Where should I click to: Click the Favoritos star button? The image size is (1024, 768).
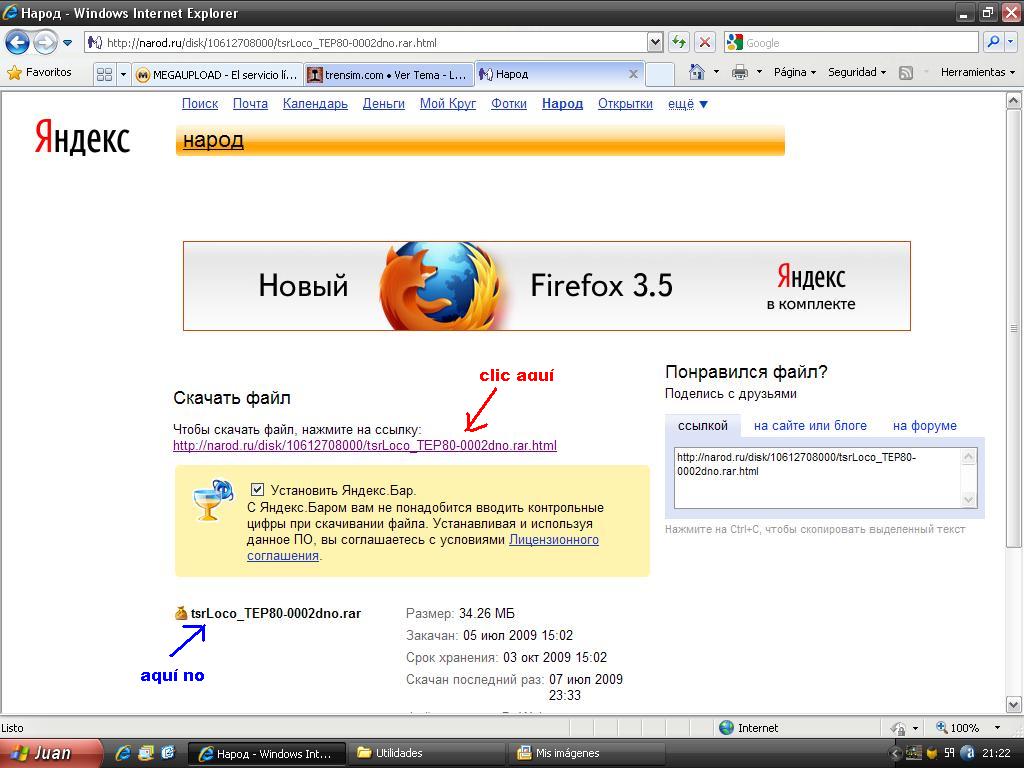[x=40, y=72]
